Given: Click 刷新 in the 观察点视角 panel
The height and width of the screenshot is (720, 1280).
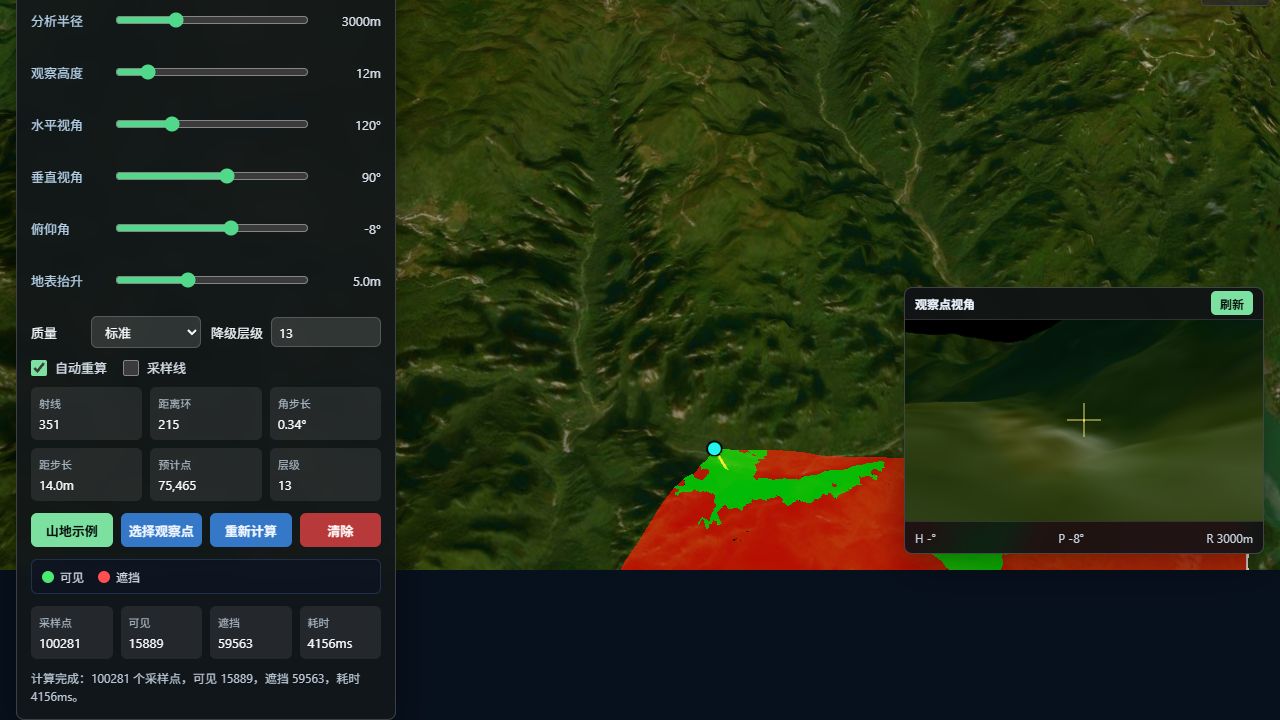Looking at the screenshot, I should pyautogui.click(x=1231, y=304).
